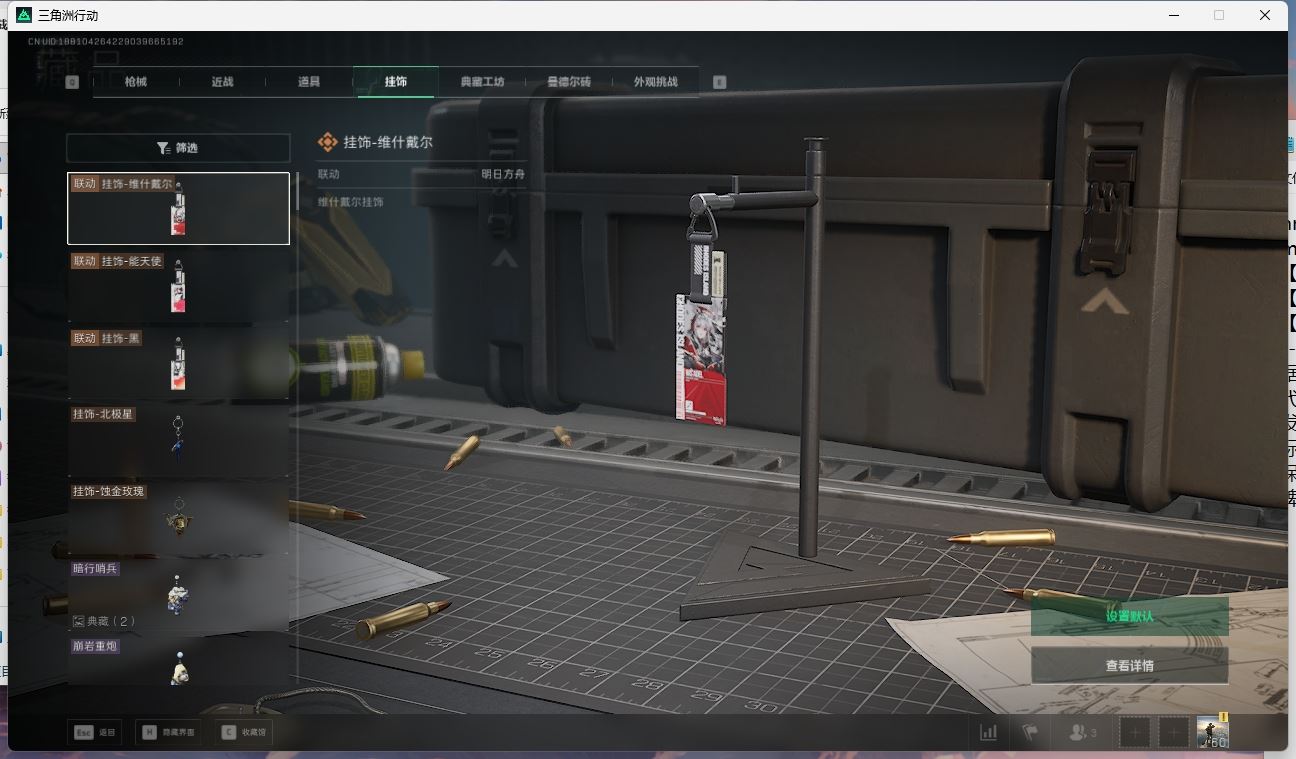The width and height of the screenshot is (1296, 759).
Task: Click the 设置默认 button
Action: 1128,617
